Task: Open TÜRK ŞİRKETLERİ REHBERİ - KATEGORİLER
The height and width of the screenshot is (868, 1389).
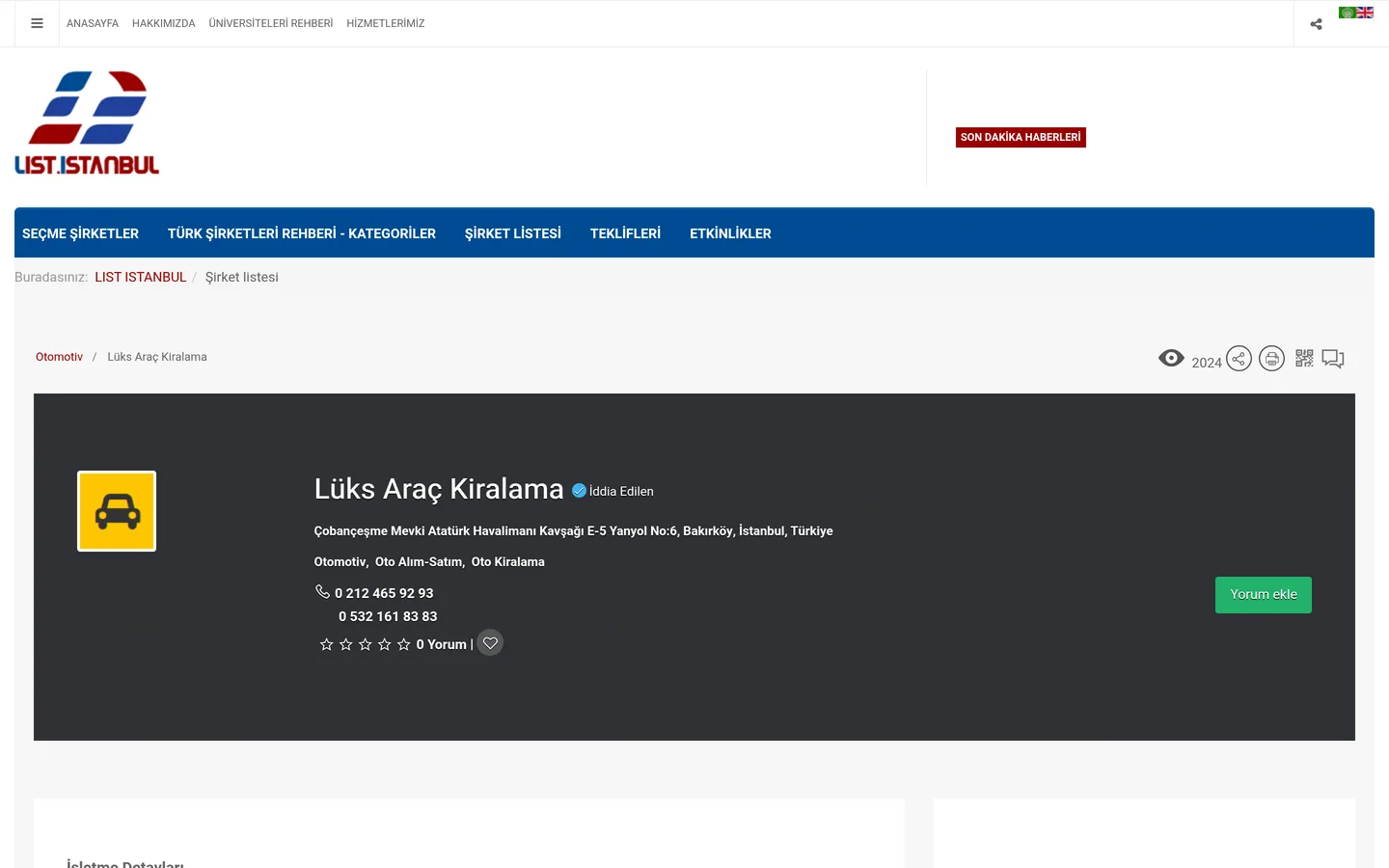Action: pos(302,233)
